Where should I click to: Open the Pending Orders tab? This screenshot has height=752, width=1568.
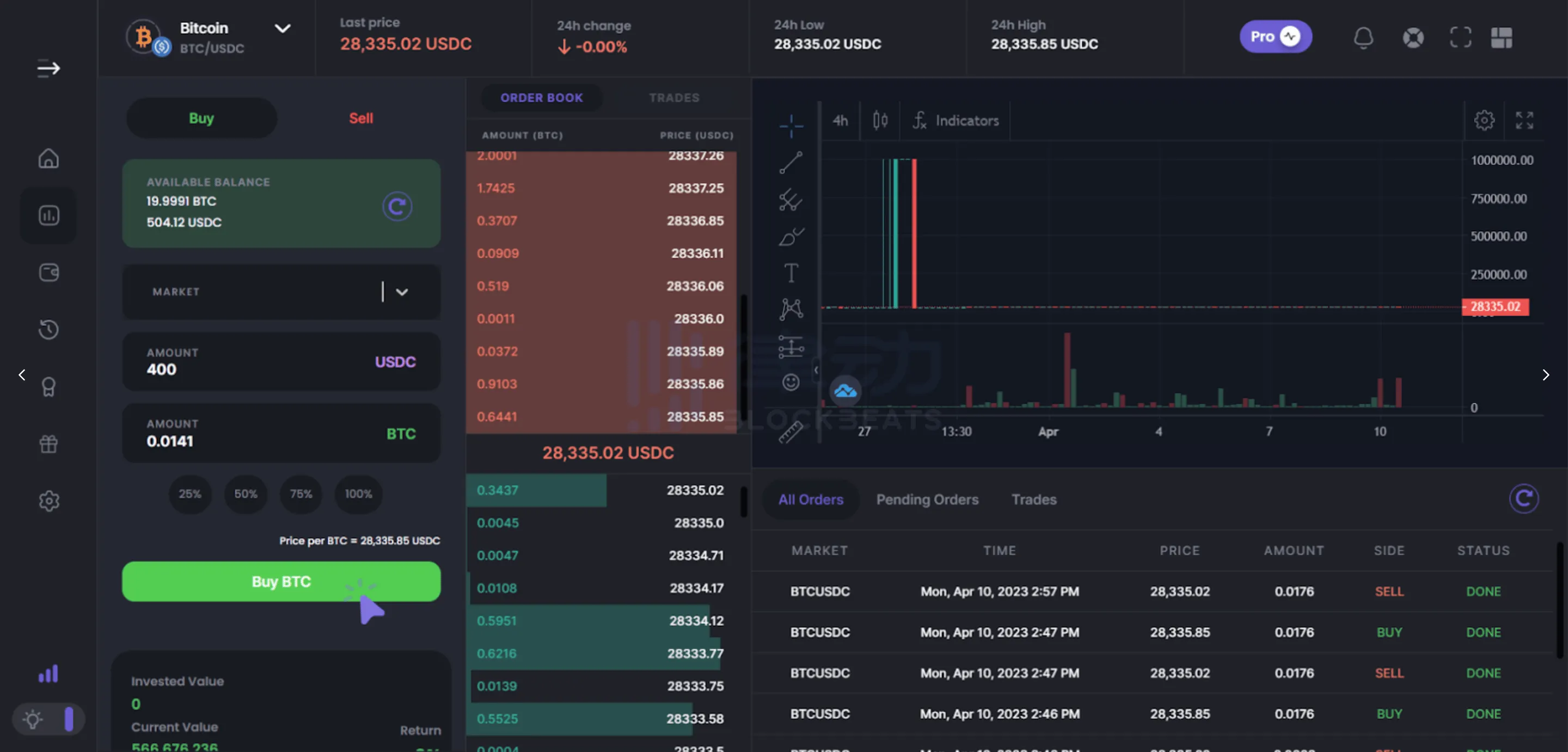pyautogui.click(x=927, y=500)
